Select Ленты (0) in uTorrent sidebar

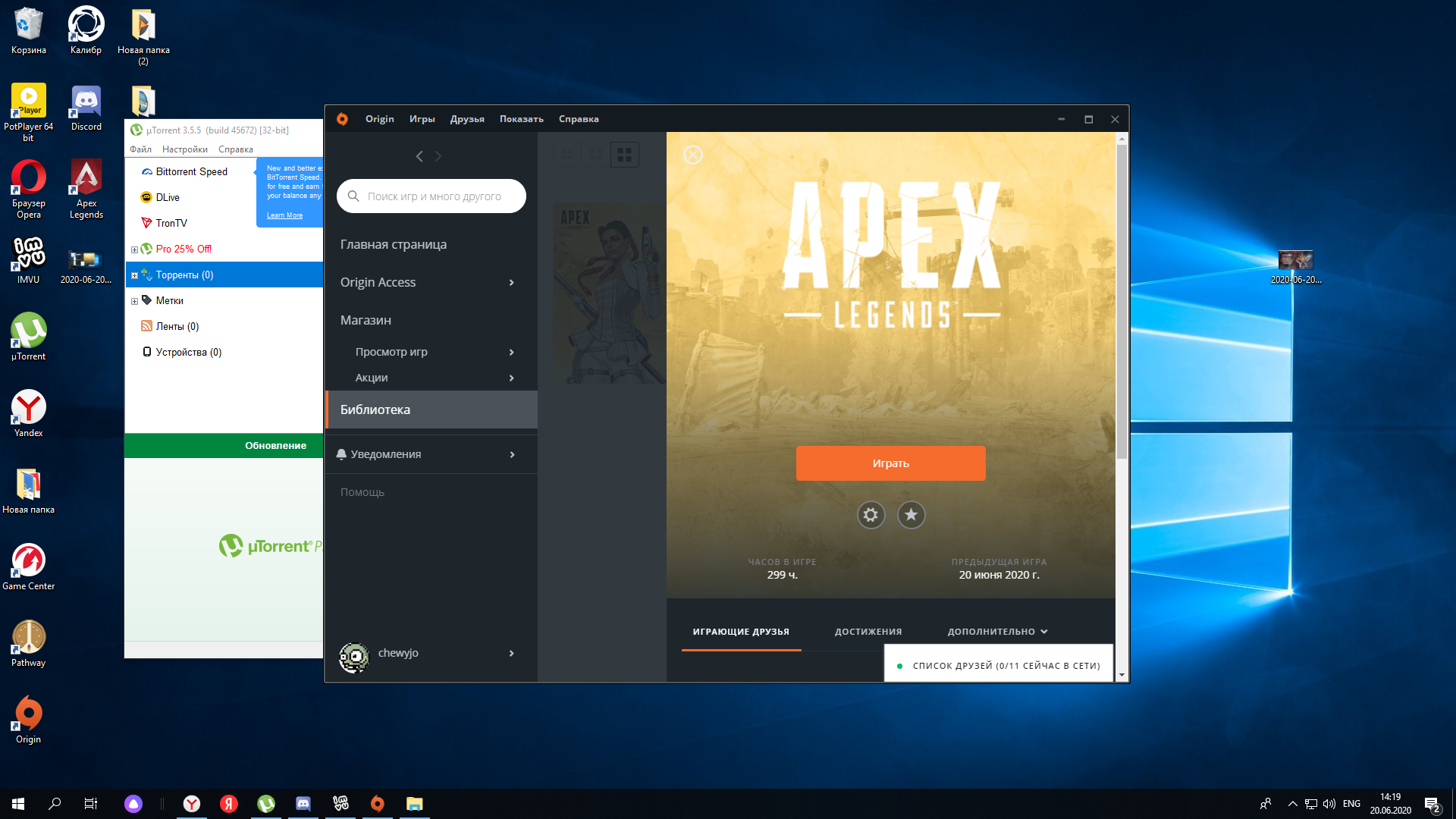point(177,327)
